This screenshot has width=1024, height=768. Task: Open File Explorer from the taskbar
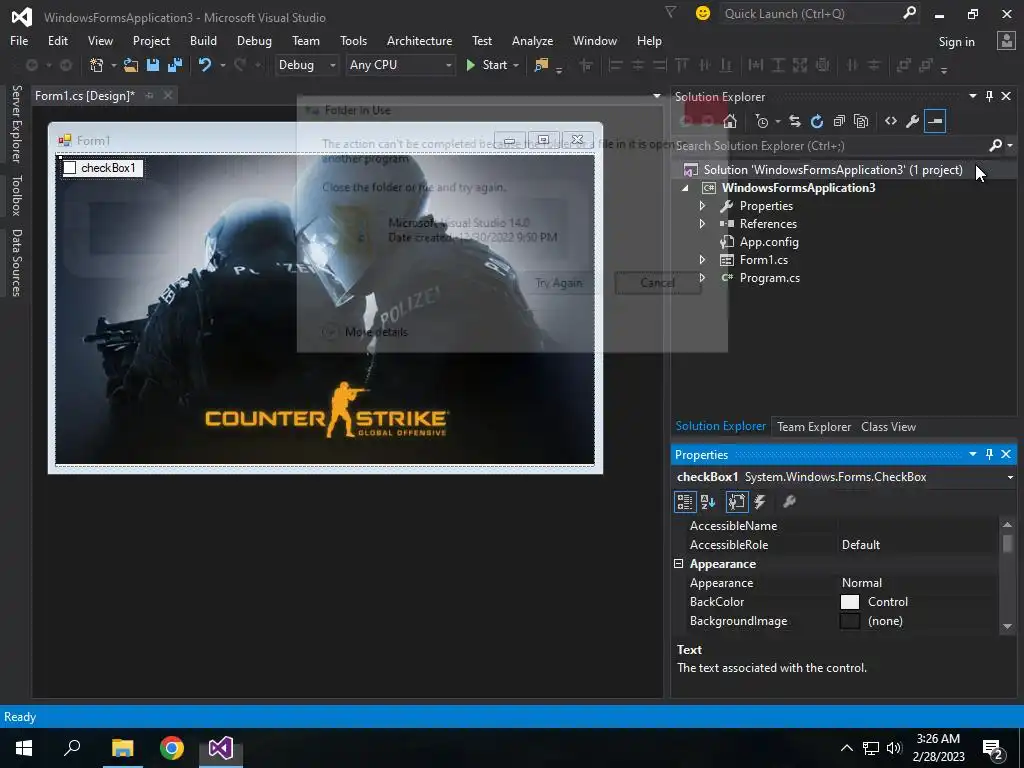point(122,748)
